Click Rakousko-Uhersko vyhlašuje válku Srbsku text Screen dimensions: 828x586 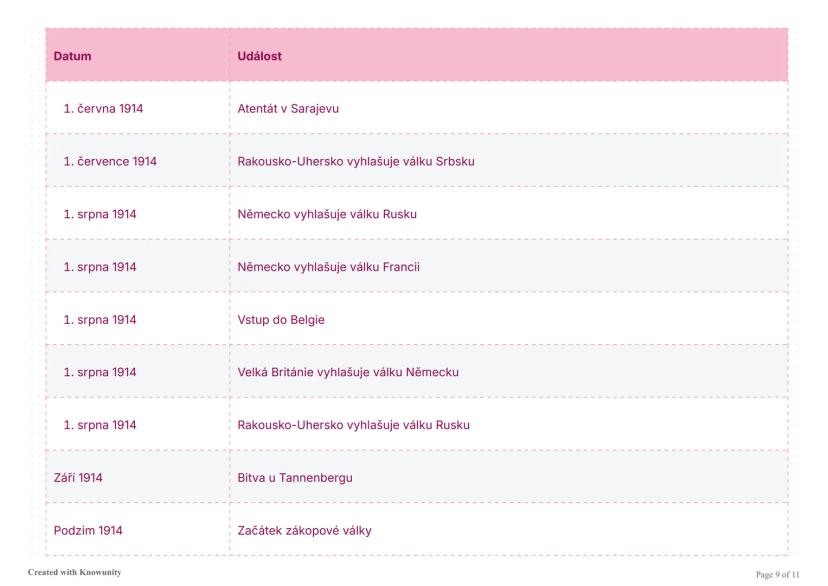coord(355,161)
